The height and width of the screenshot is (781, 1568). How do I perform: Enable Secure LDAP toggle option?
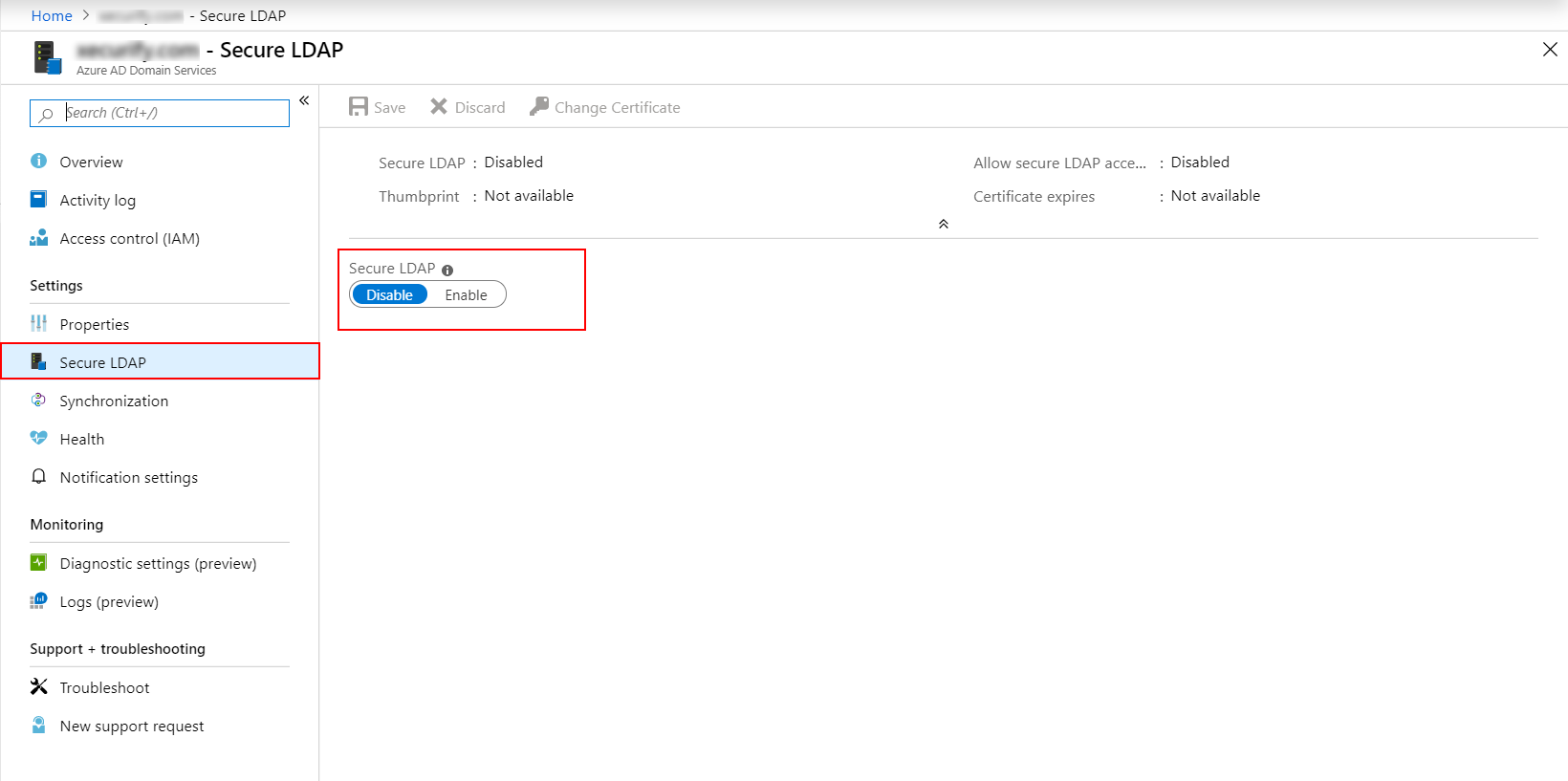pyautogui.click(x=466, y=295)
